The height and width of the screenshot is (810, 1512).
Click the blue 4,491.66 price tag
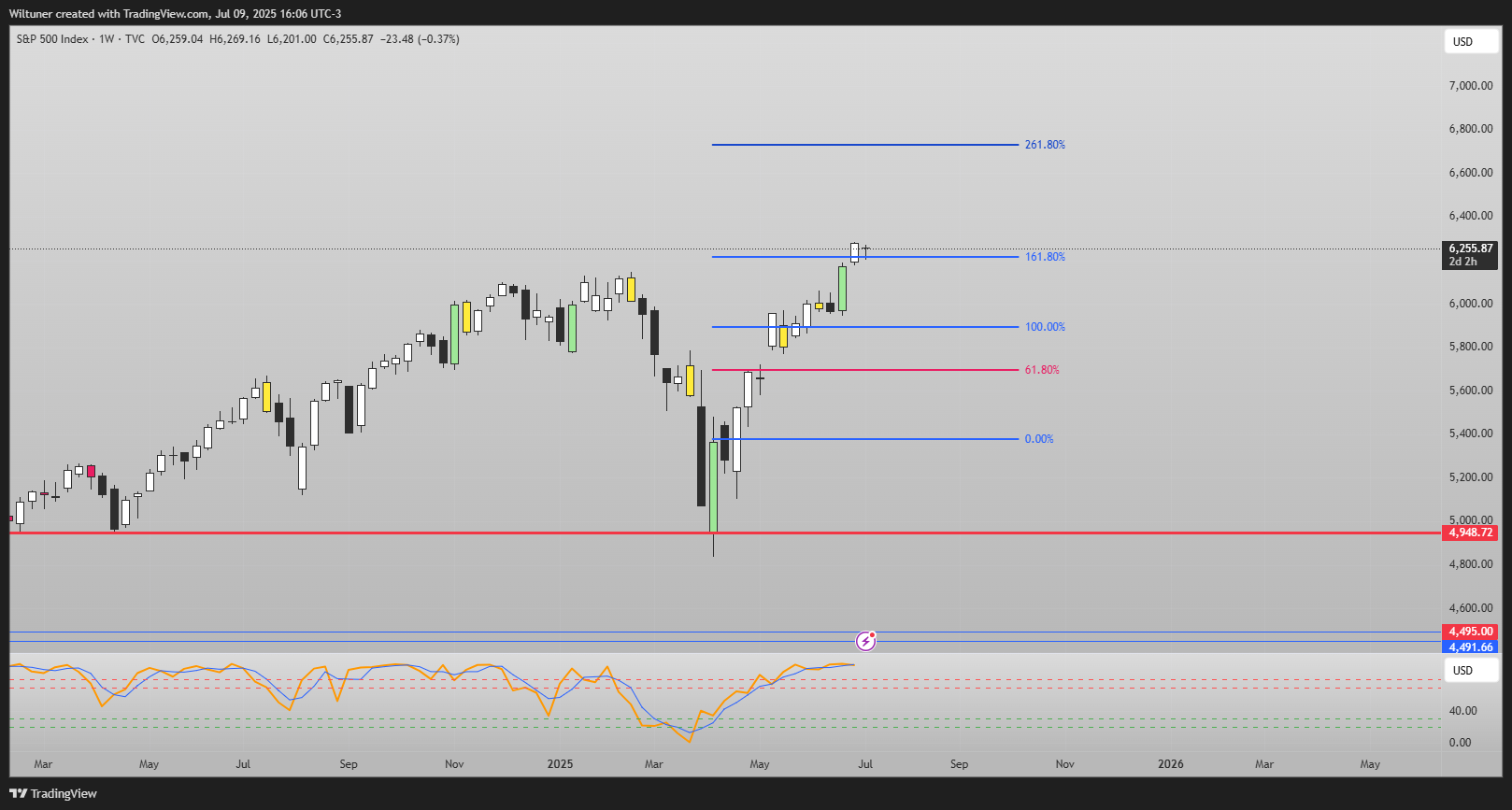point(1471,647)
